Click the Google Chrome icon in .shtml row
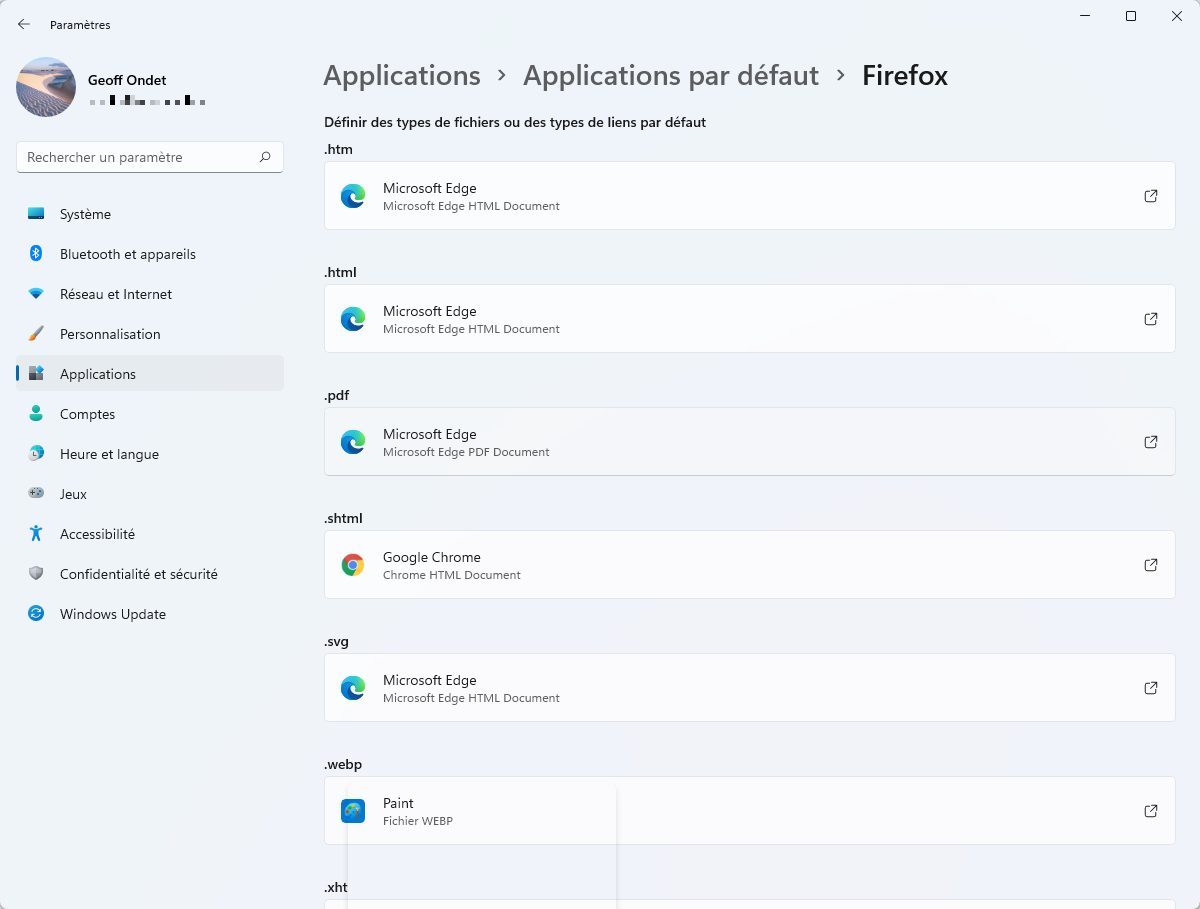The image size is (1200, 909). pyautogui.click(x=353, y=565)
